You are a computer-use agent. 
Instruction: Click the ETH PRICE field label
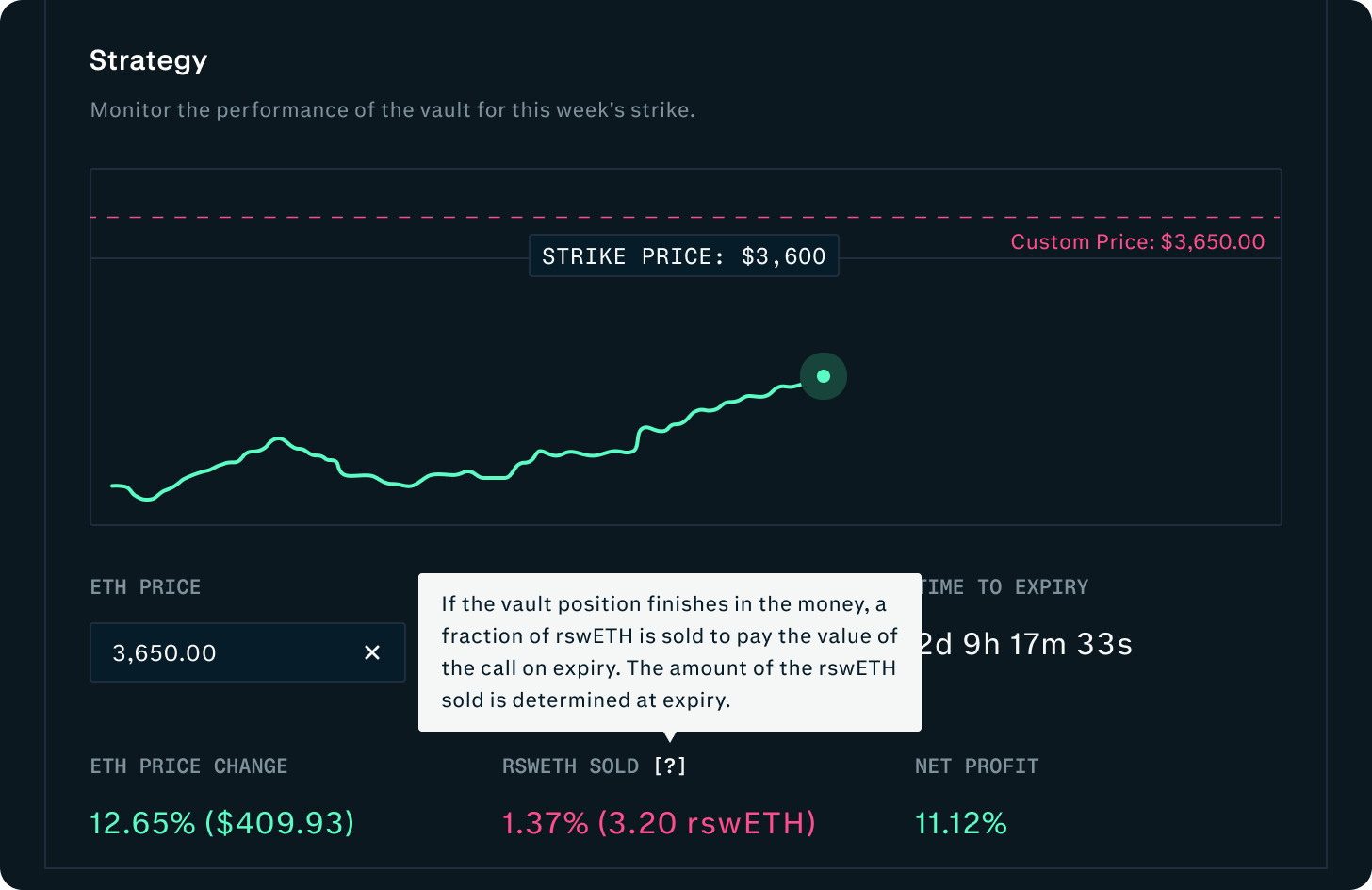pyautogui.click(x=145, y=587)
